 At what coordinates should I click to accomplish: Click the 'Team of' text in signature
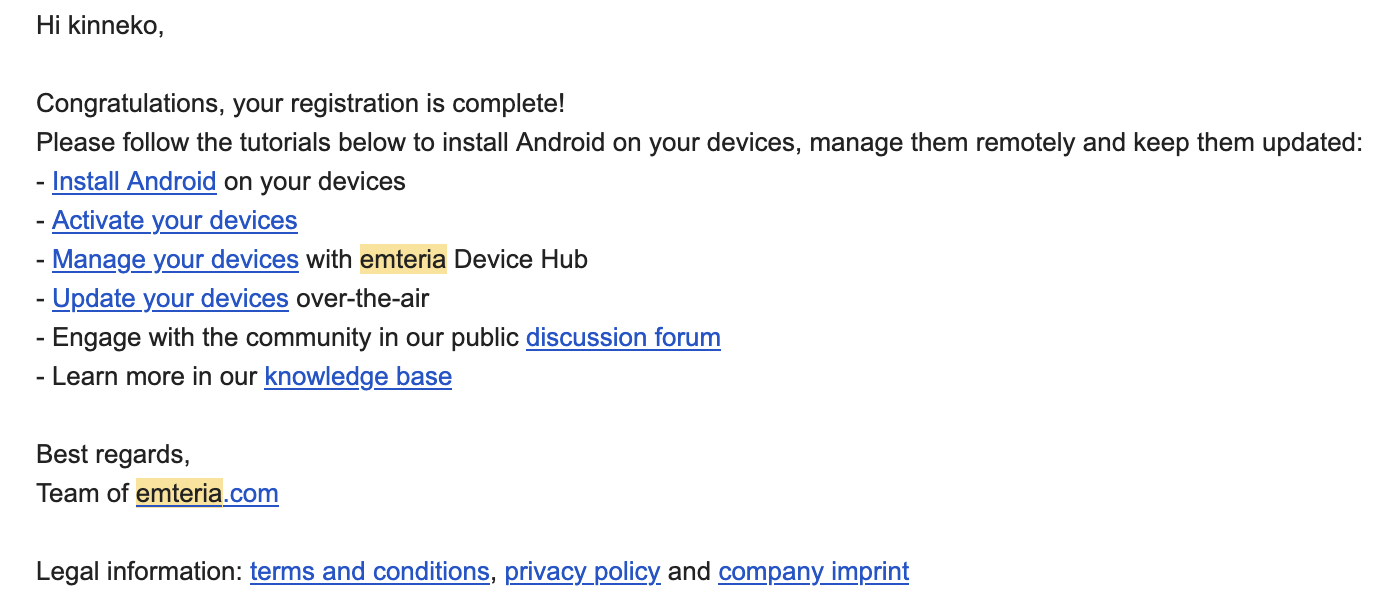coord(82,494)
